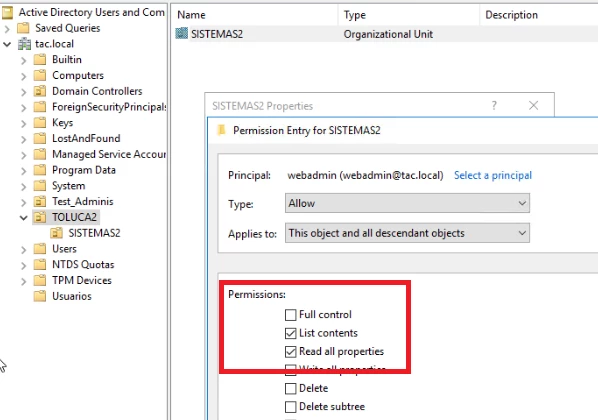Select the Saved Queries folder icon
The width and height of the screenshot is (598, 420).
pyautogui.click(x=23, y=28)
